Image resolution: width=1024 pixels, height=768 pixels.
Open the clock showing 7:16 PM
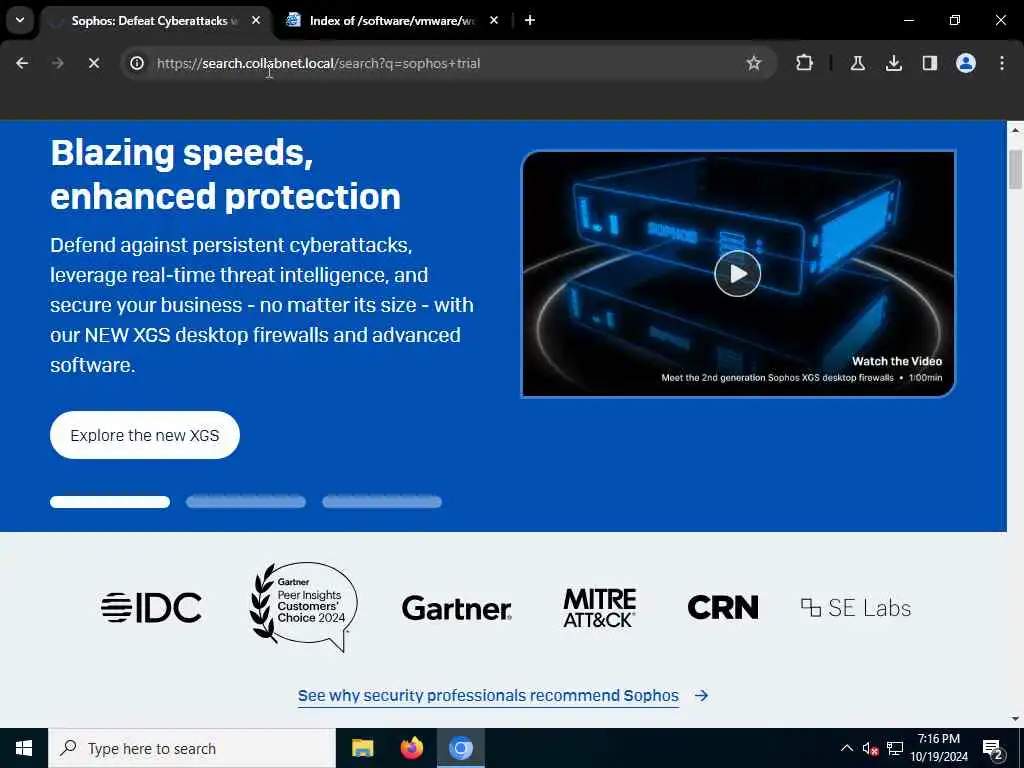click(939, 748)
